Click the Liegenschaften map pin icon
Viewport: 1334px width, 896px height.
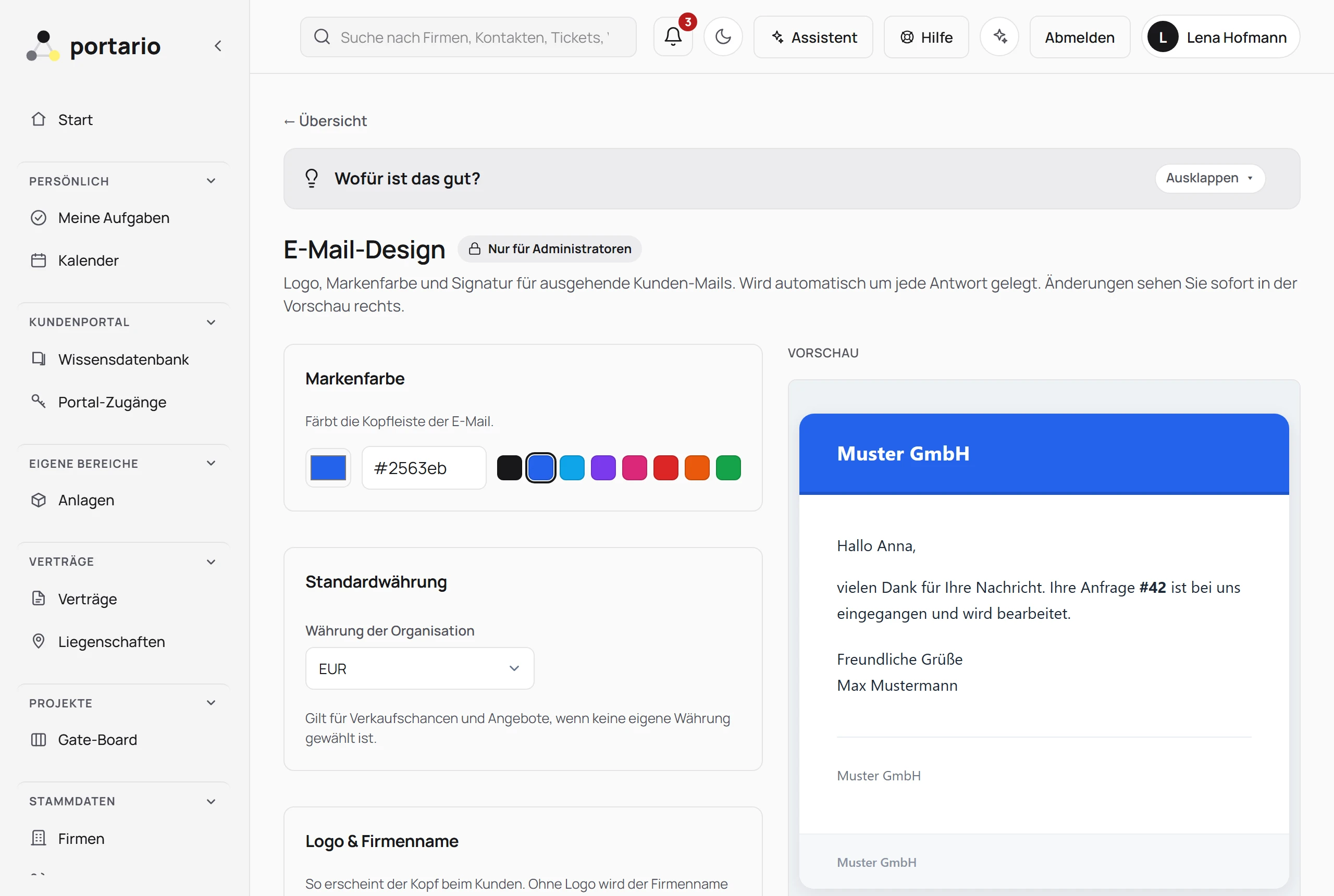coord(38,641)
